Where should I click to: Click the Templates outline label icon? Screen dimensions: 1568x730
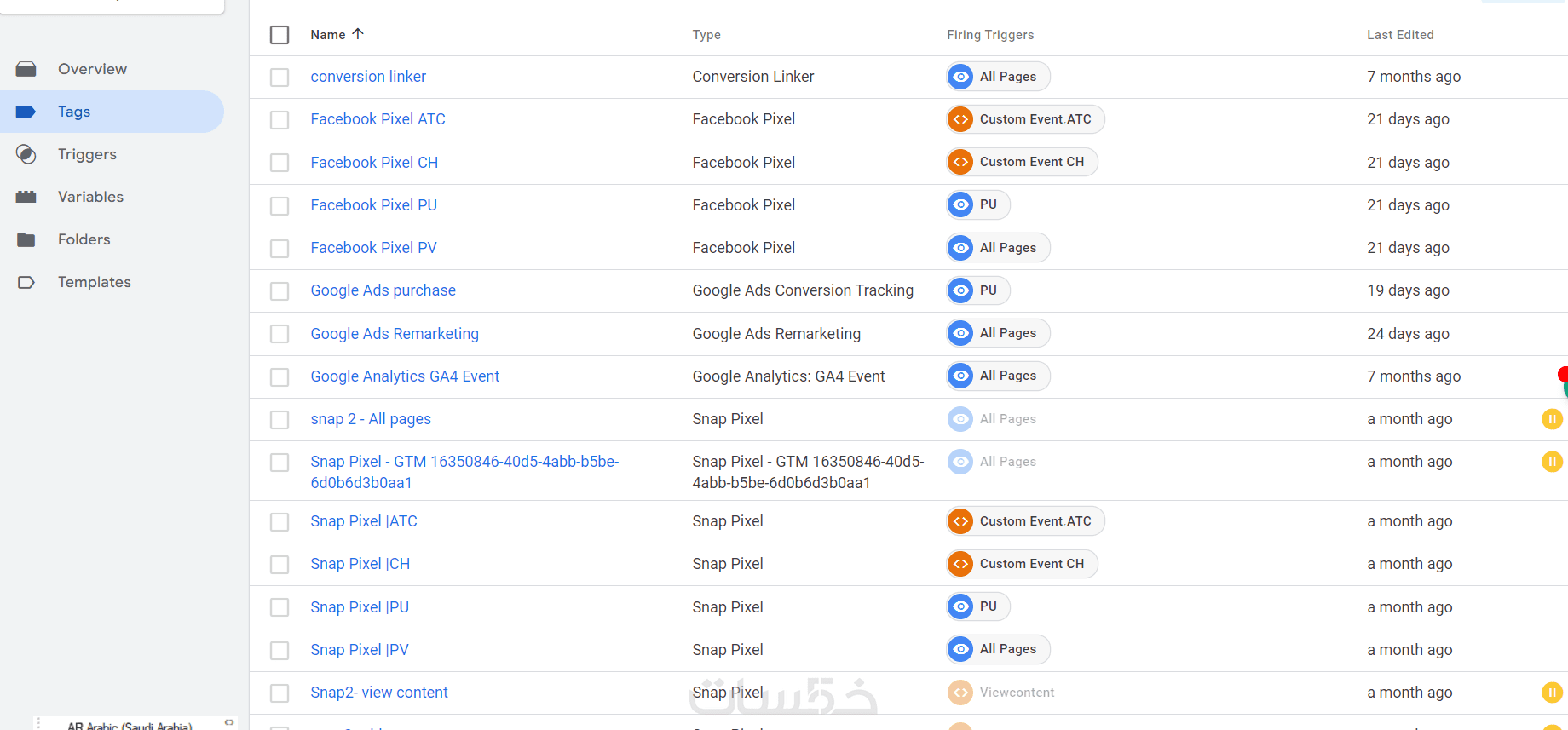[x=26, y=282]
